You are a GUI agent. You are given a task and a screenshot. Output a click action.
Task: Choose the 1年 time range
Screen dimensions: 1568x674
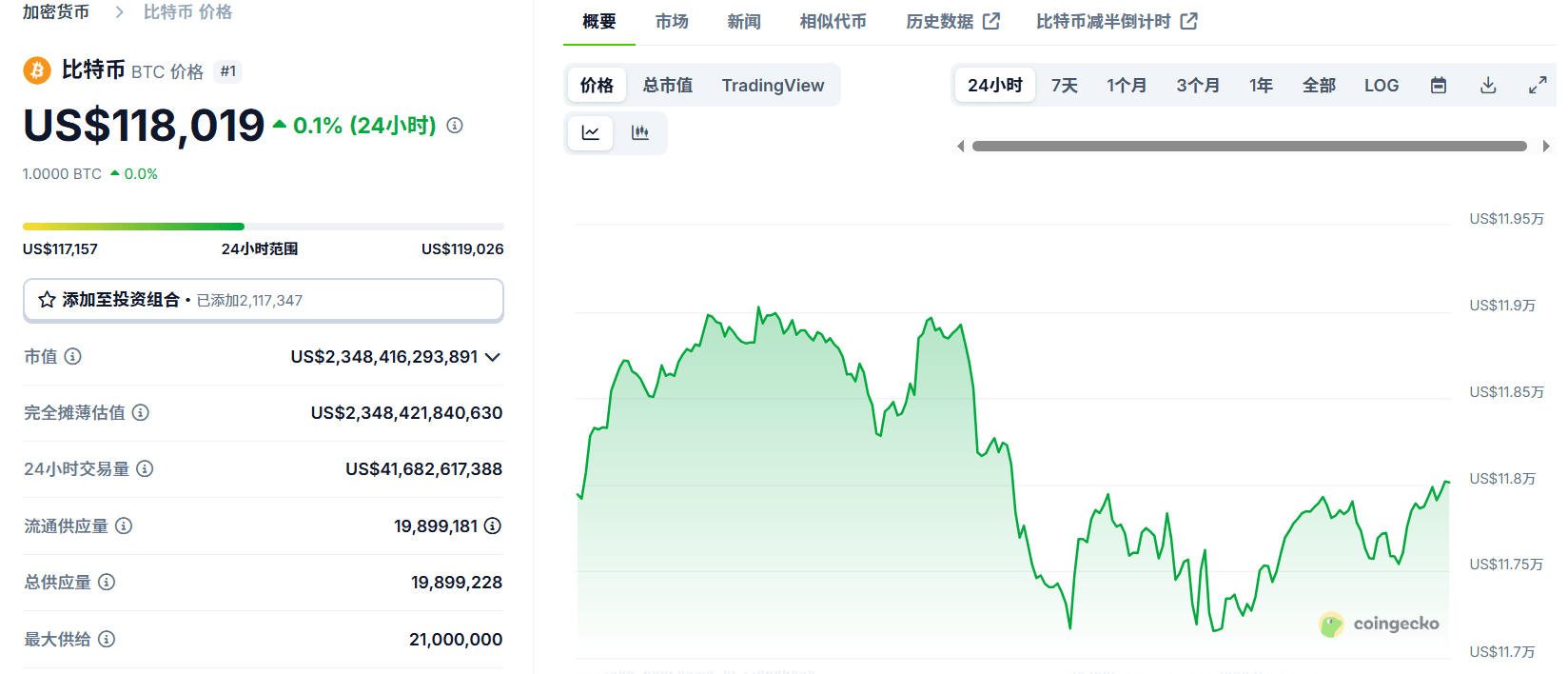pos(1262,86)
